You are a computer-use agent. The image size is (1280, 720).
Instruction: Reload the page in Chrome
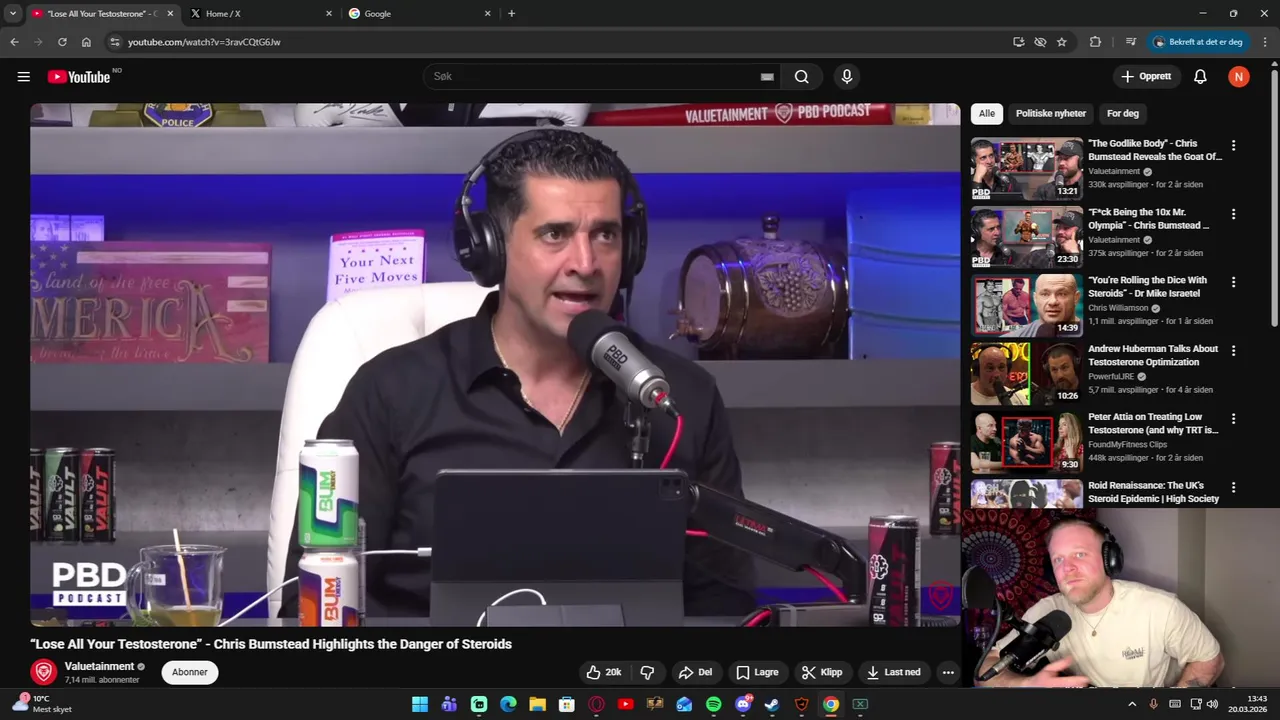click(x=62, y=42)
